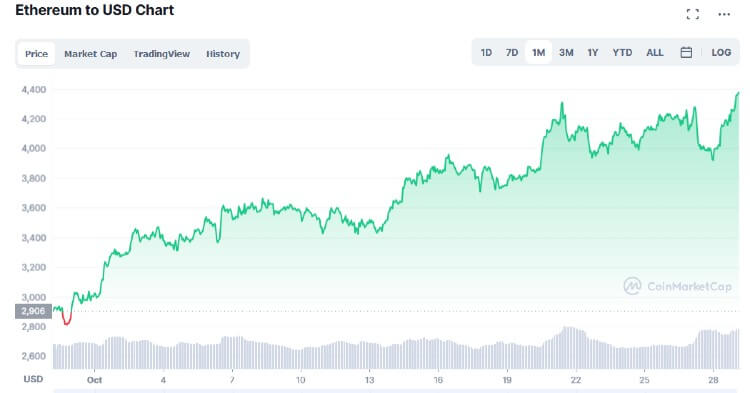Open the fullscreen chart view icon
Image resolution: width=750 pixels, height=393 pixels.
(x=692, y=14)
